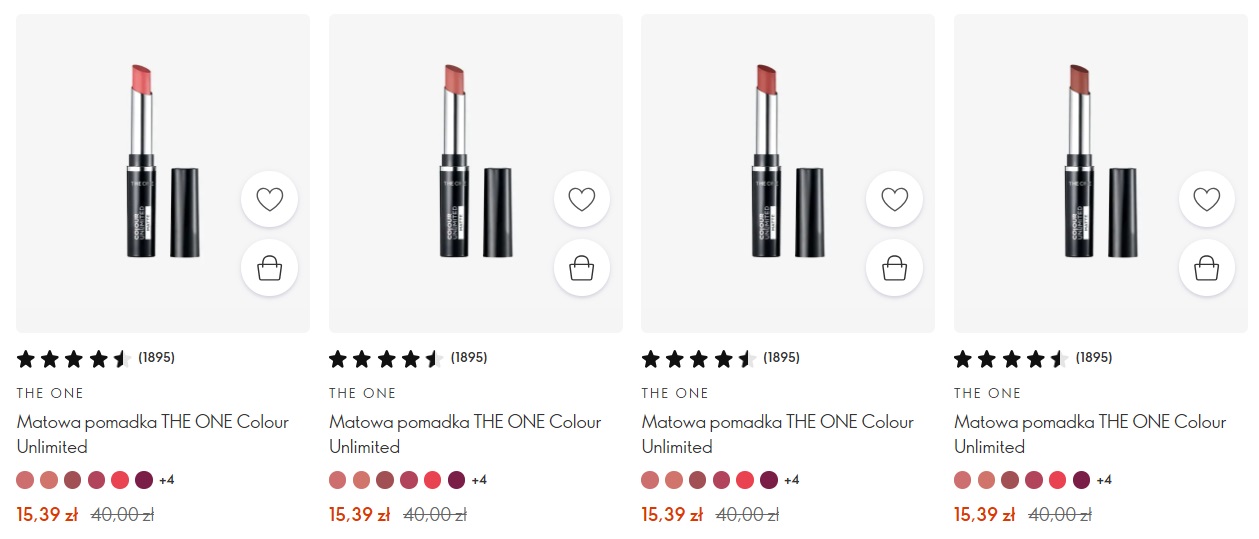Add first lipstick to wishlist heart
This screenshot has width=1259, height=539.
[x=270, y=199]
